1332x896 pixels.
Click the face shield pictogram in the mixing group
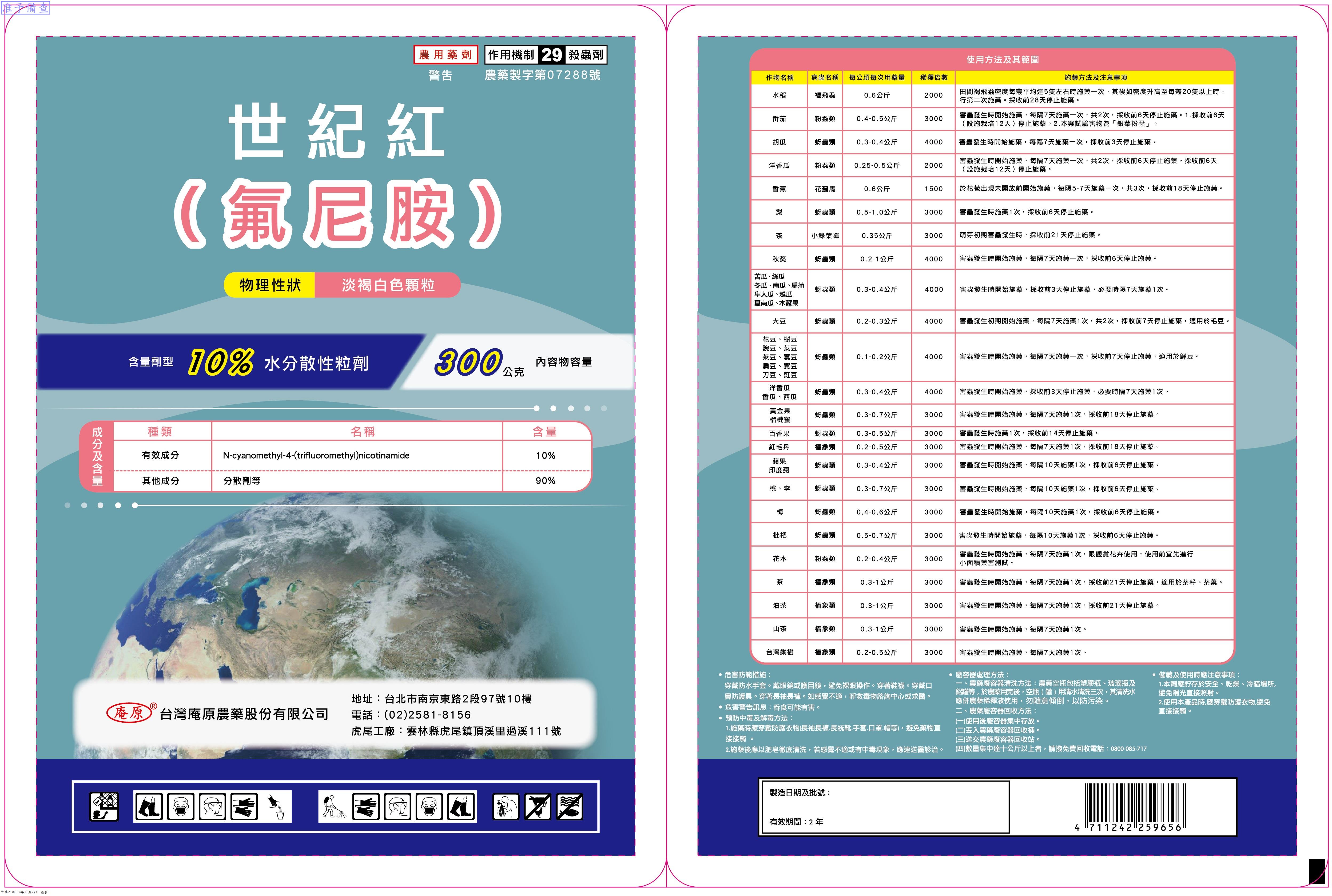point(212,807)
